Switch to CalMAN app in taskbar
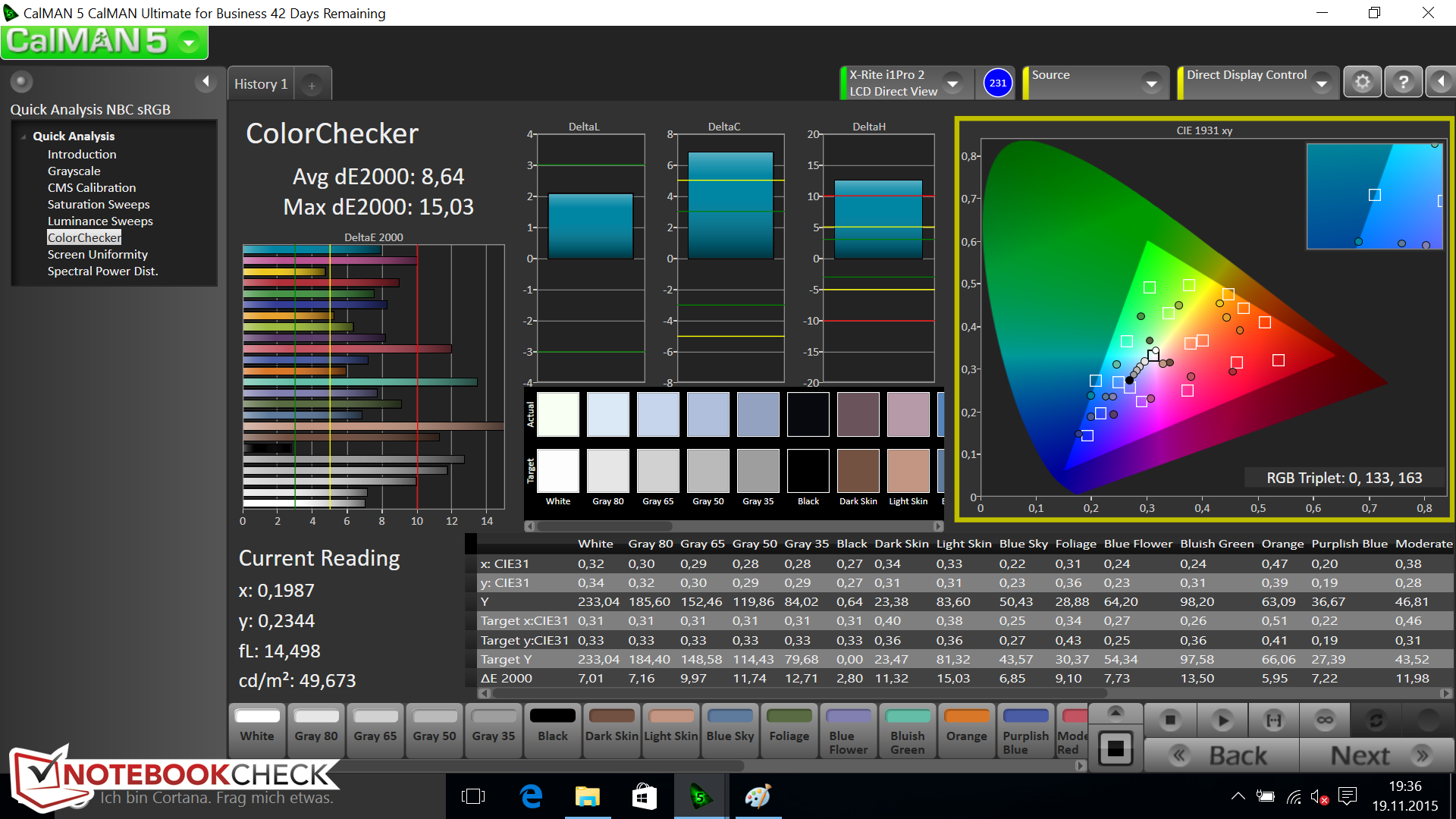This screenshot has width=1456, height=819. (701, 796)
